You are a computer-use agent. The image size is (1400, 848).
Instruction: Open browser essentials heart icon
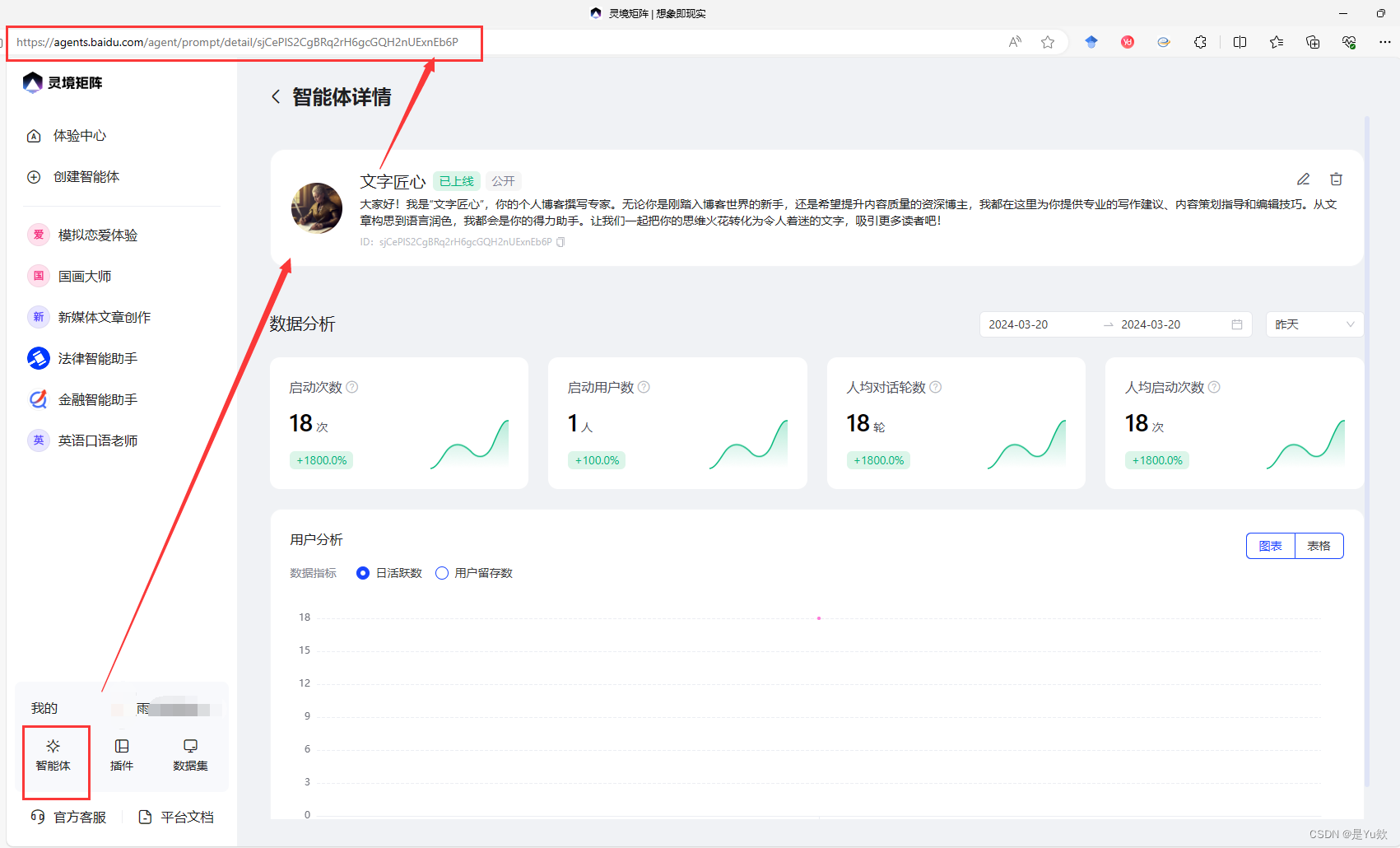tap(1349, 42)
